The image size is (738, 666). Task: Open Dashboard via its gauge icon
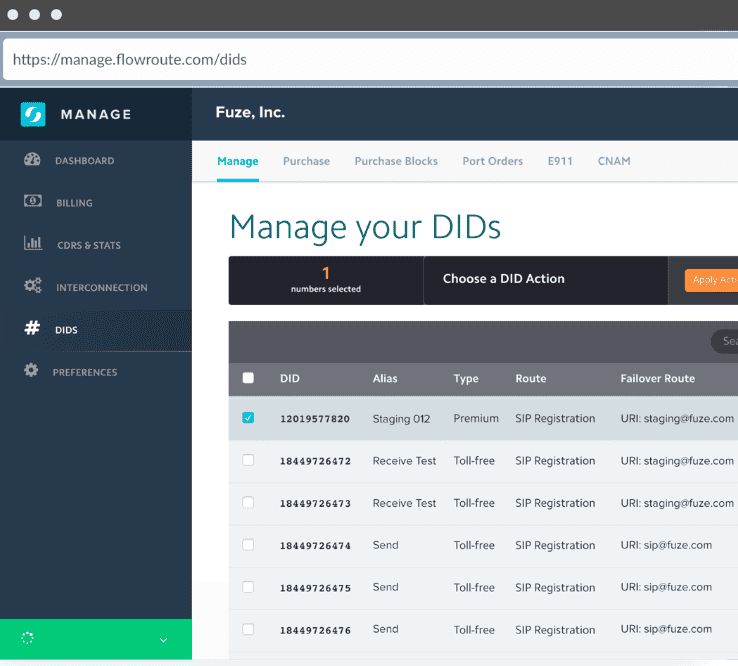click(x=32, y=160)
